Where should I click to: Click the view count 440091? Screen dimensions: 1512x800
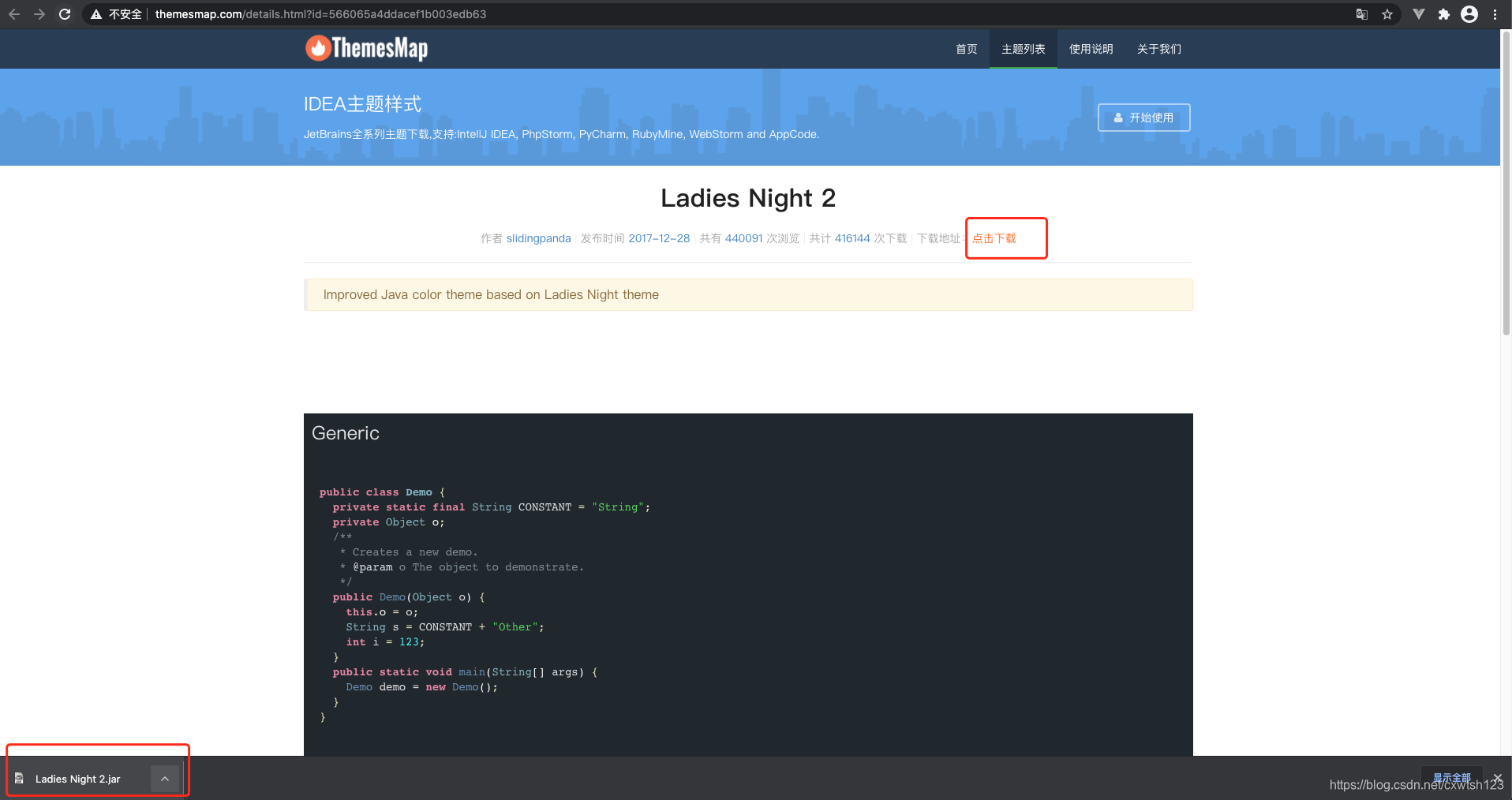point(744,238)
